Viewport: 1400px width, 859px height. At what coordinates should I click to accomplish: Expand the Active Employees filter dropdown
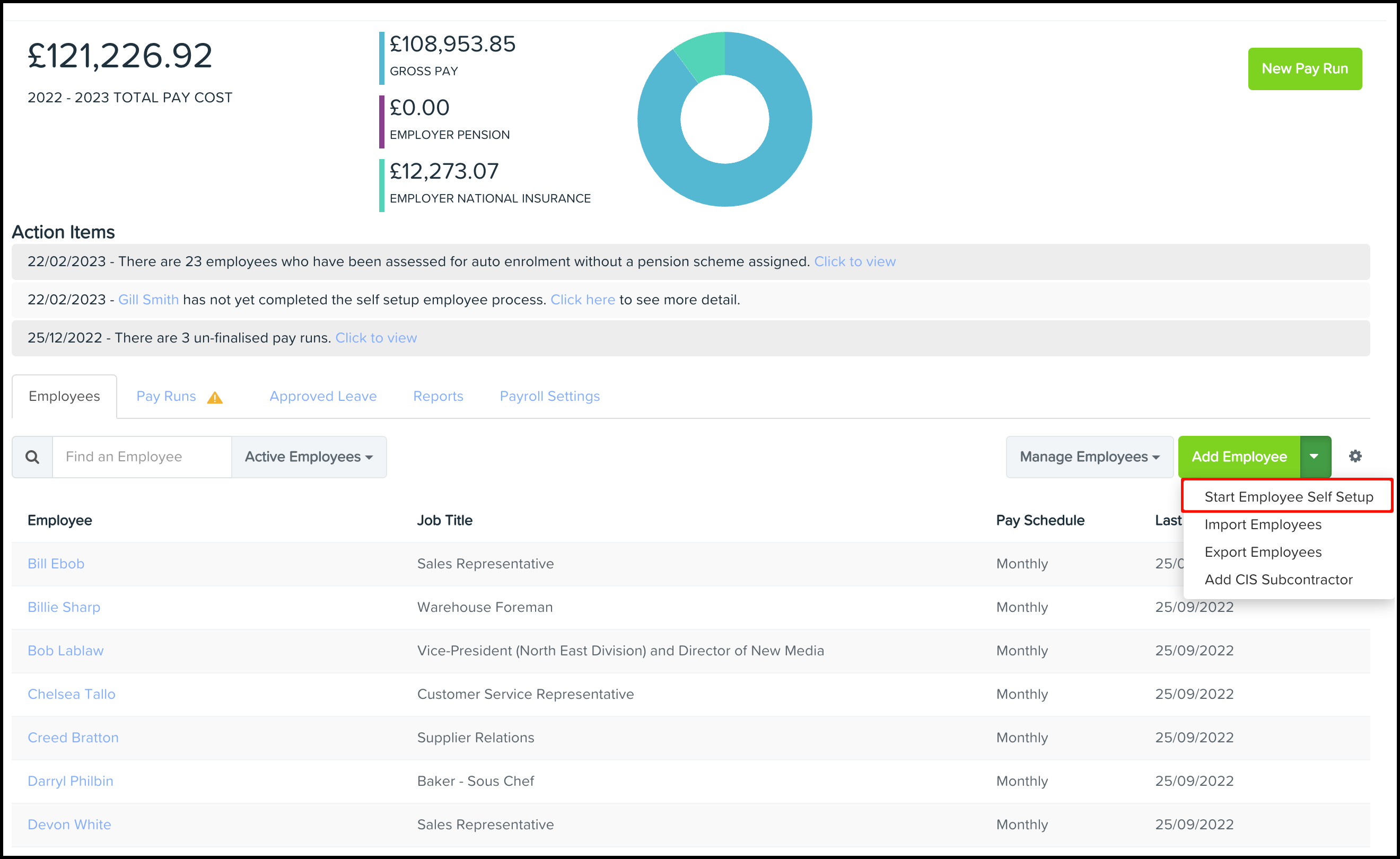coord(309,457)
